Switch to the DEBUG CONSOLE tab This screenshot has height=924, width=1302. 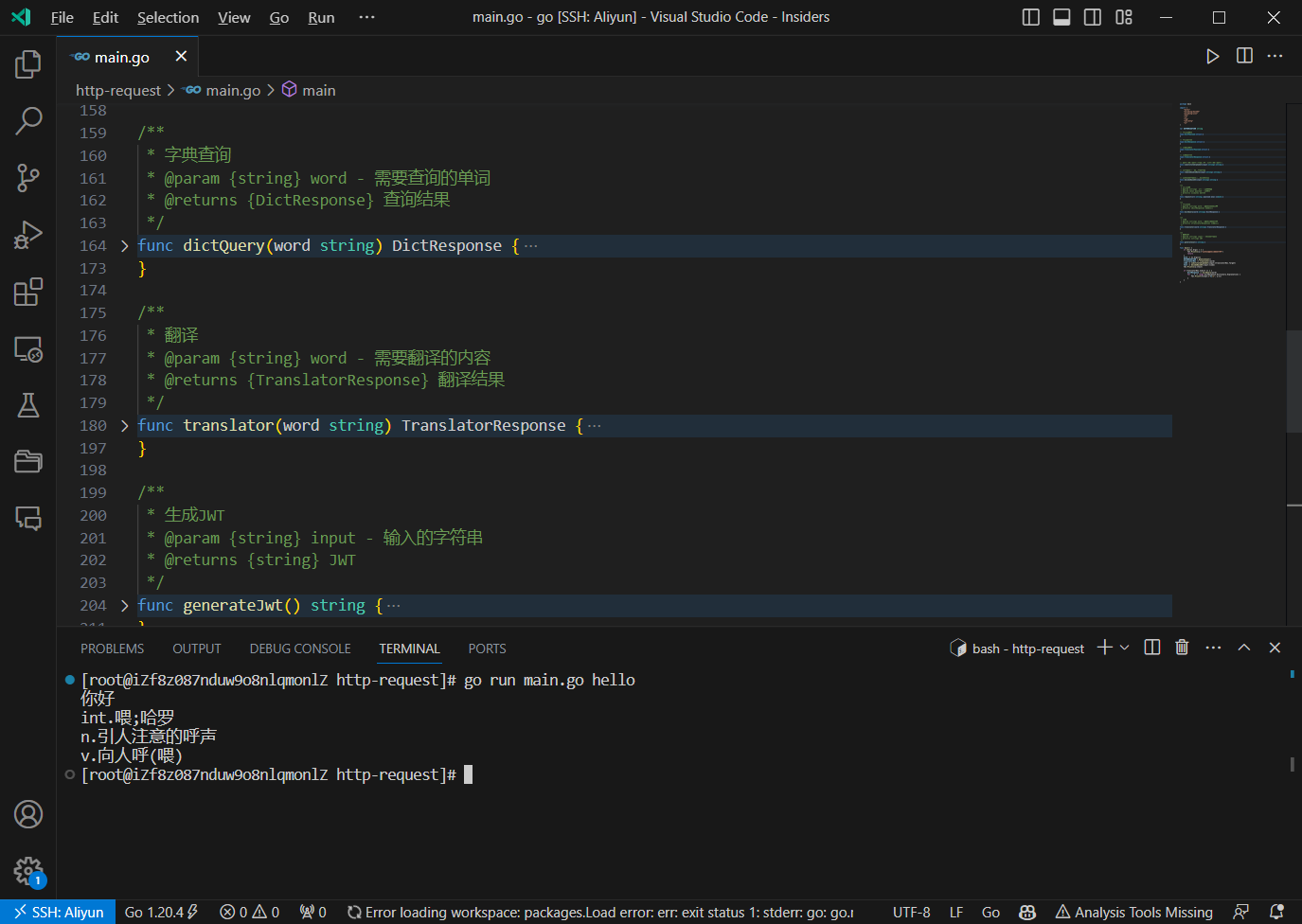click(x=300, y=649)
